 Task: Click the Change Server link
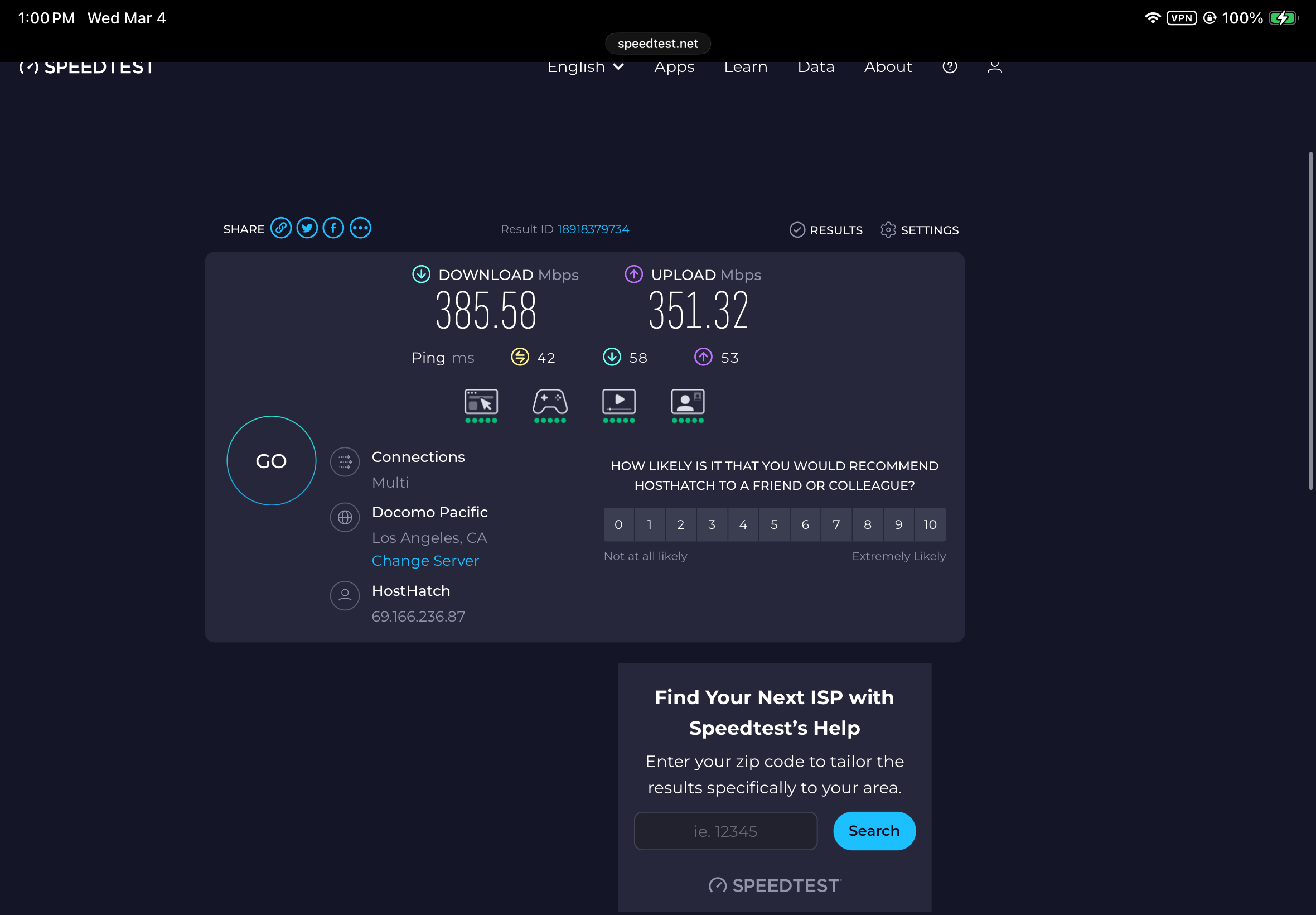[425, 561]
